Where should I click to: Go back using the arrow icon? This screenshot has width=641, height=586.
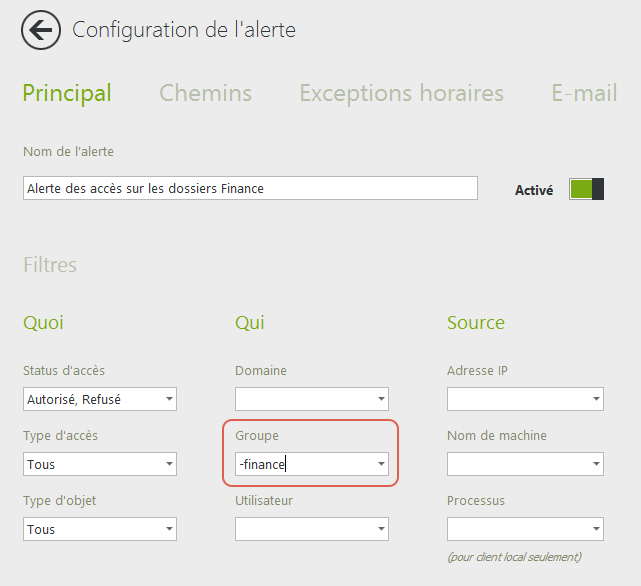pos(40,30)
